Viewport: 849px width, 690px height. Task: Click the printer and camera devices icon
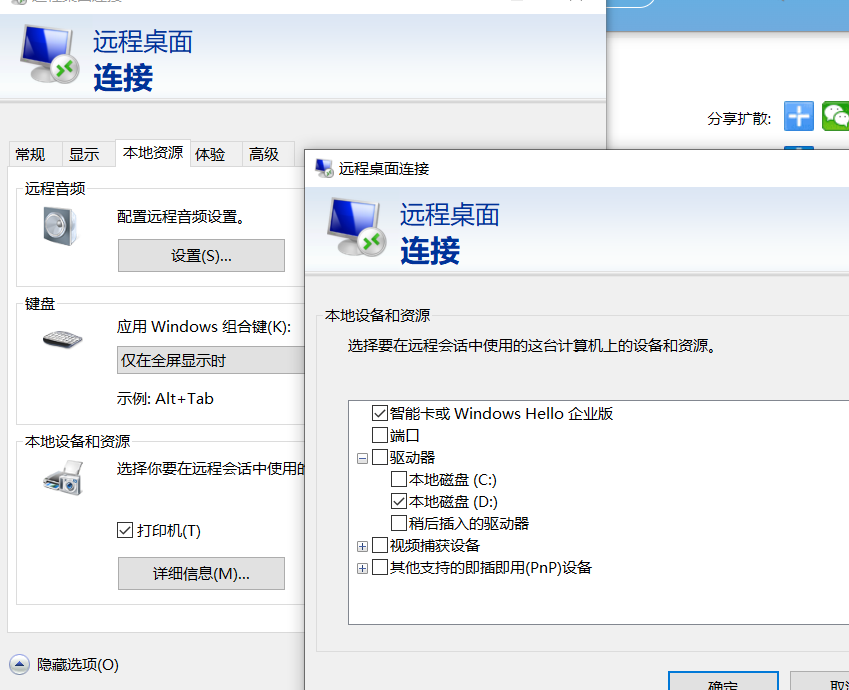pyautogui.click(x=63, y=477)
